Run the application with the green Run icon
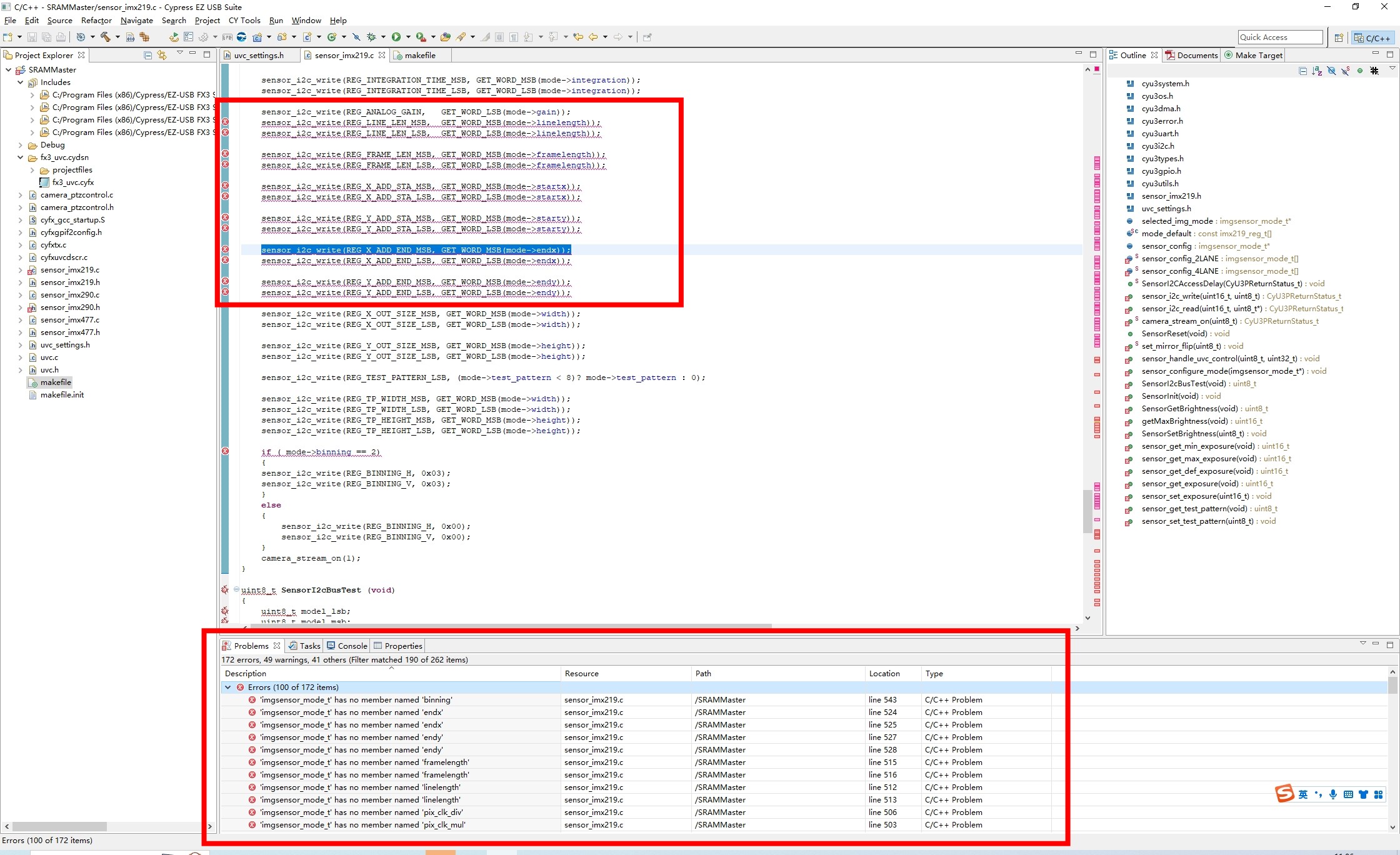 396,37
